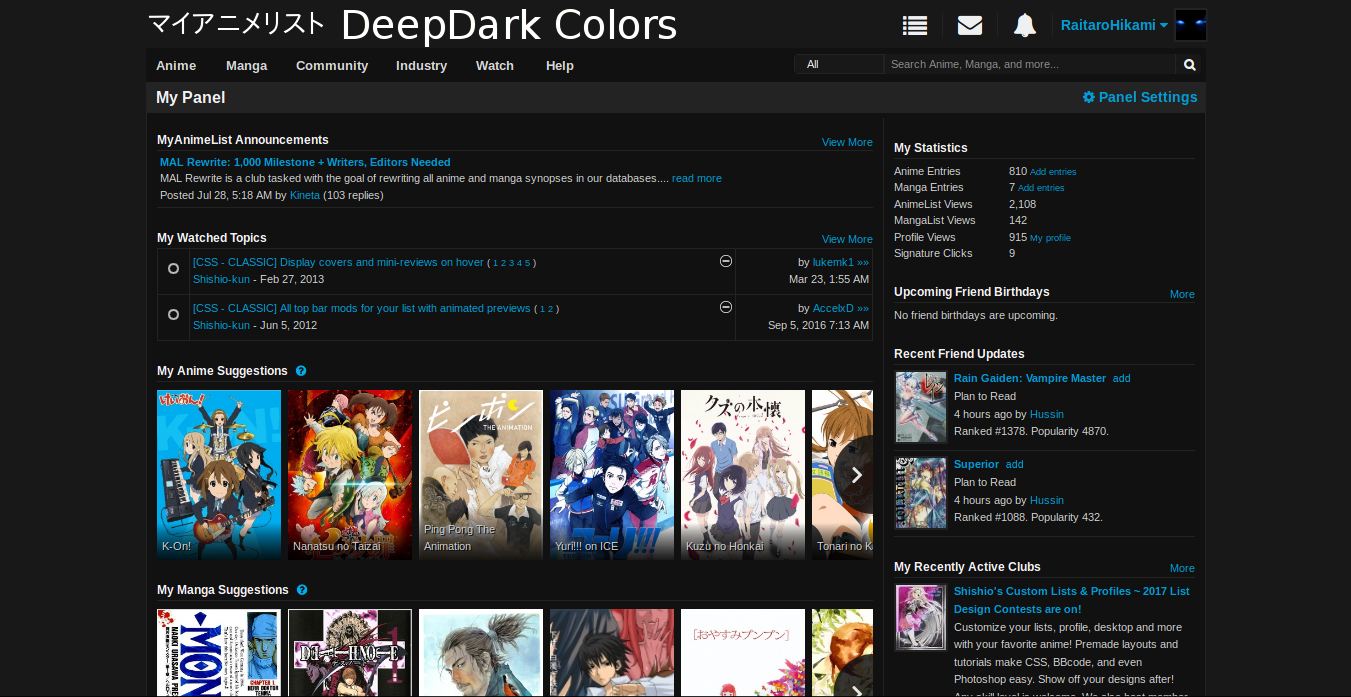Image resolution: width=1351 pixels, height=697 pixels.
Task: Click 'add' next to Rain Gaiden: Vampire Master
Action: pyautogui.click(x=1122, y=378)
